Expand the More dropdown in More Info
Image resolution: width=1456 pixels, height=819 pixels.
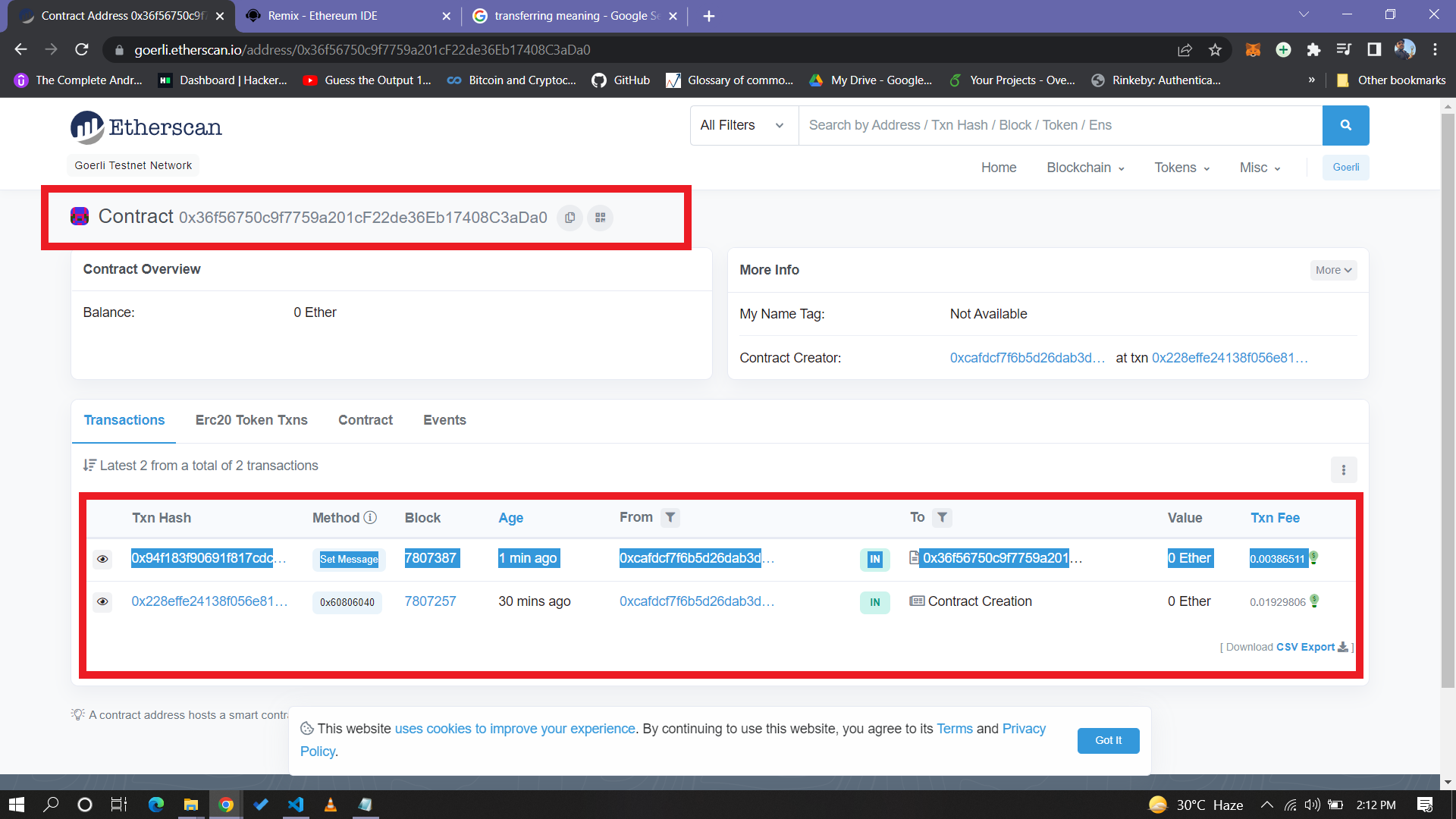1333,270
